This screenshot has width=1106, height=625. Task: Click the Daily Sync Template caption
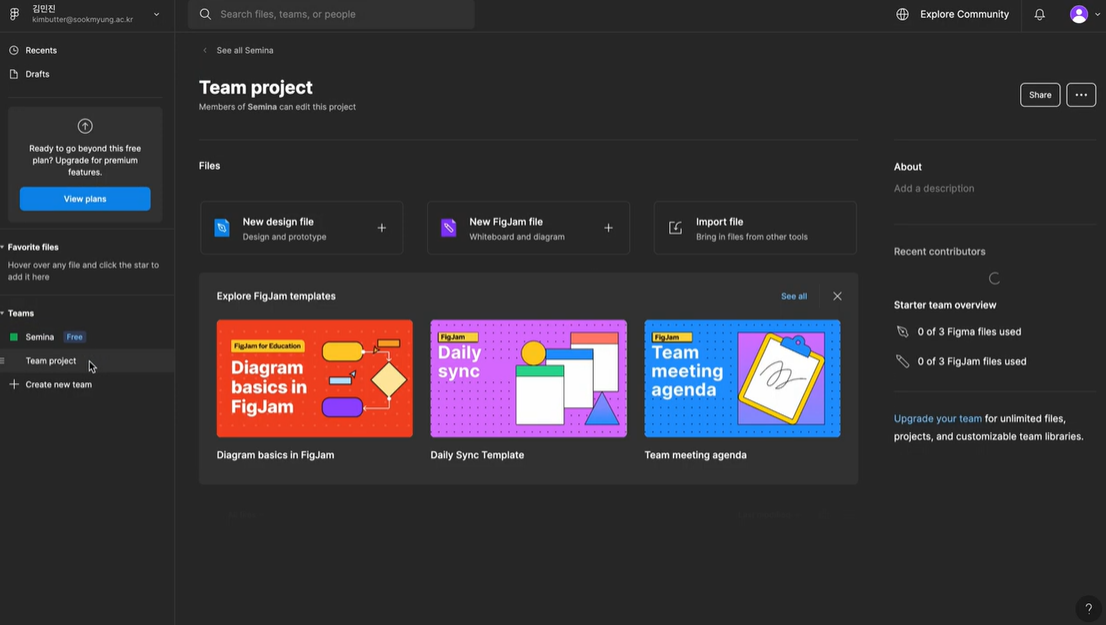(477, 455)
